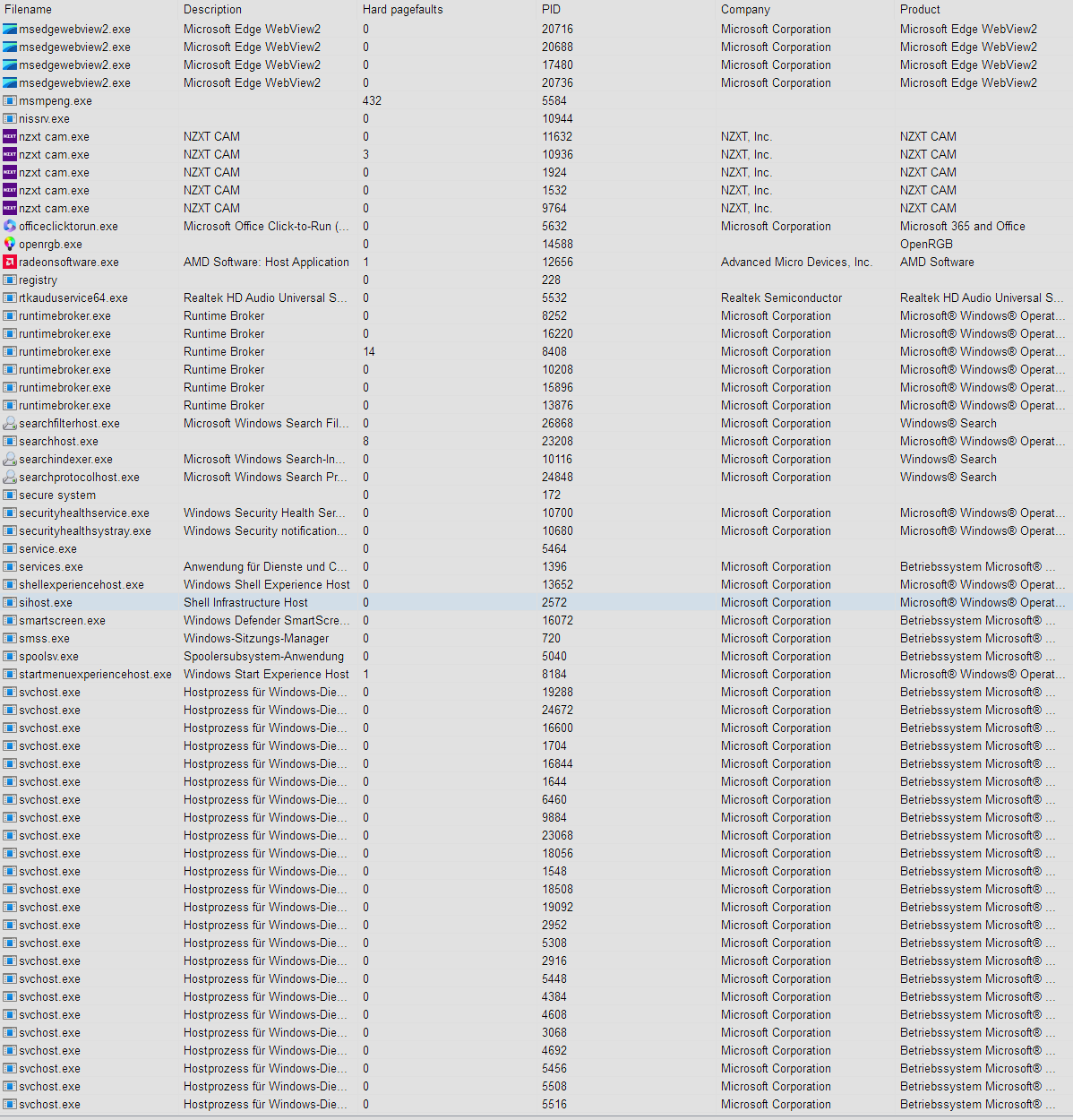Click PID 23208 of searchhost.exe
Screen dimensions: 1073x1120
click(x=557, y=441)
